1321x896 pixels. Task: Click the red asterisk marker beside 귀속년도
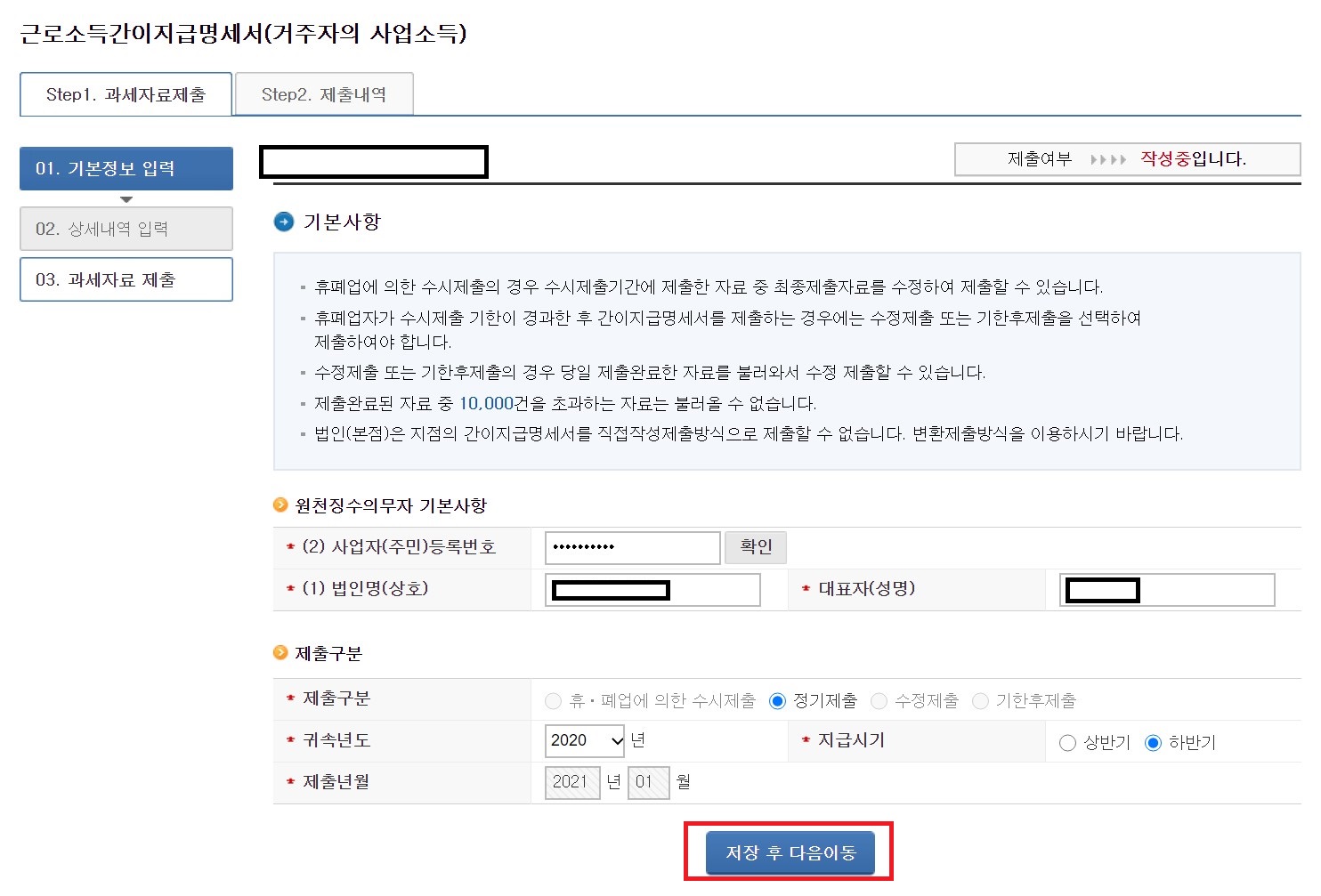(x=291, y=740)
